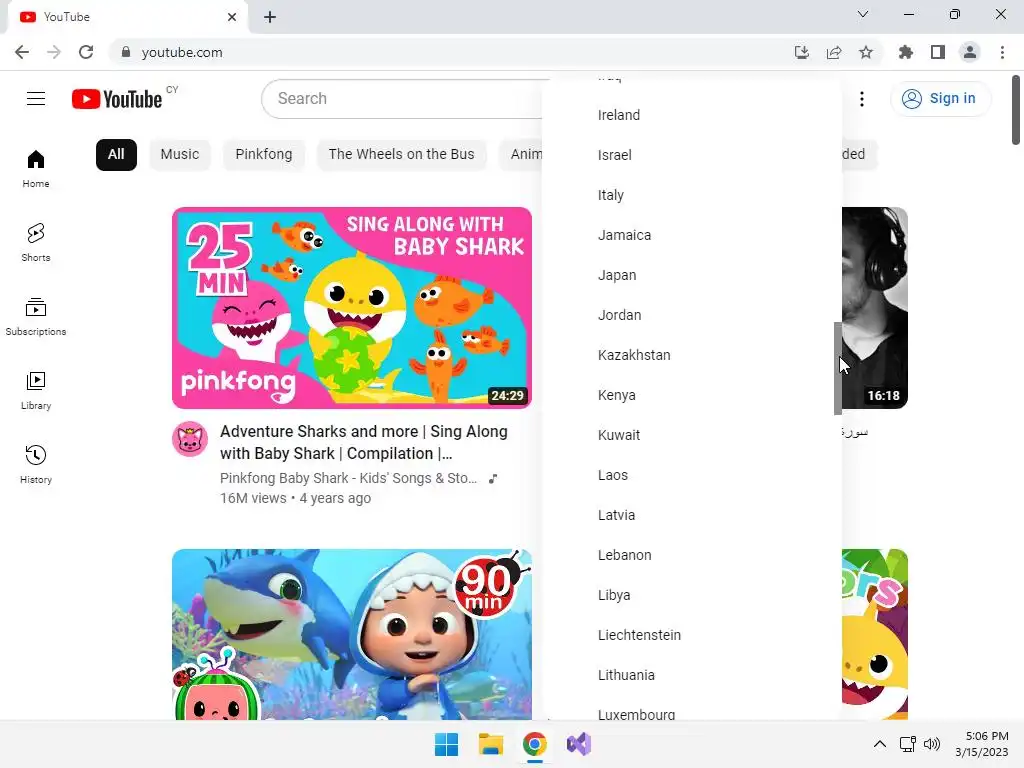
Task: Select the Pinkfong filter chip
Action: (264, 155)
